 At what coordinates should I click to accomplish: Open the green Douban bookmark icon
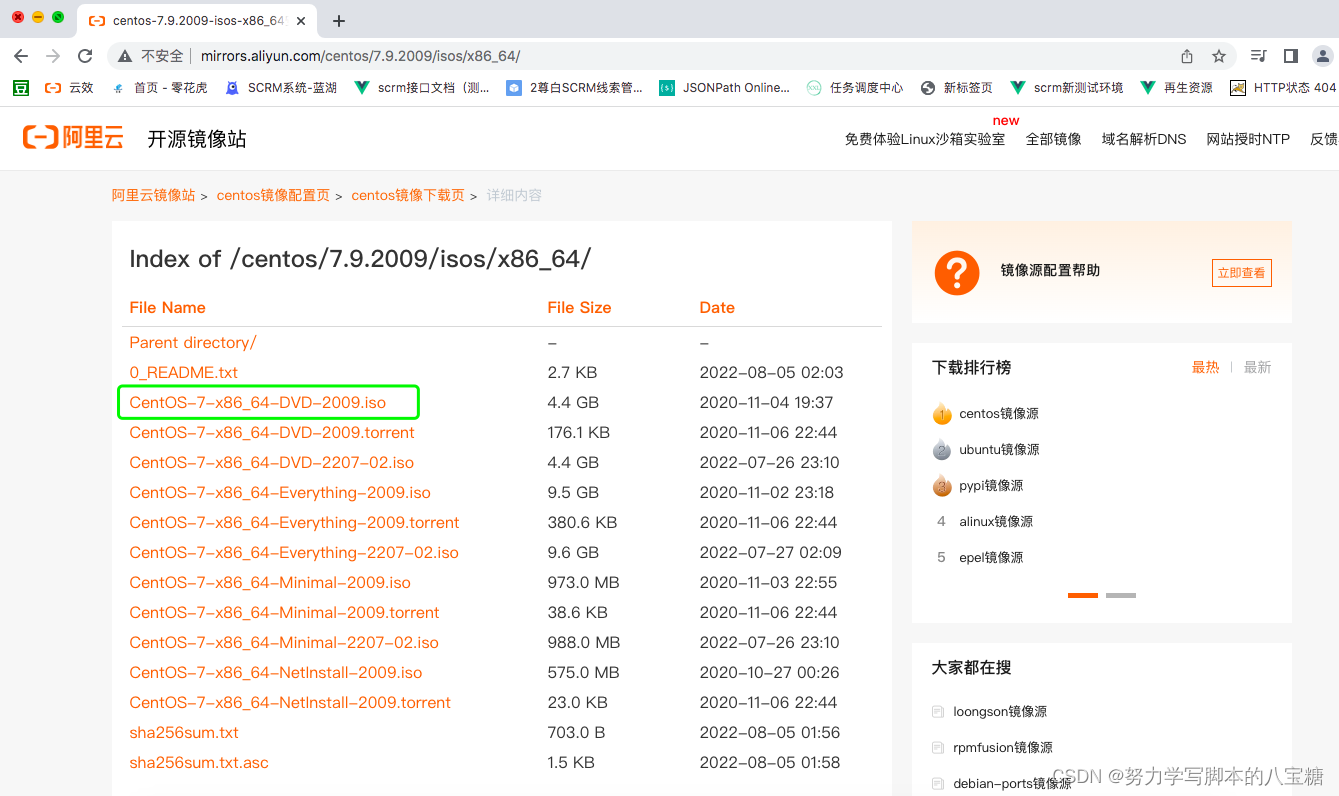[21, 88]
